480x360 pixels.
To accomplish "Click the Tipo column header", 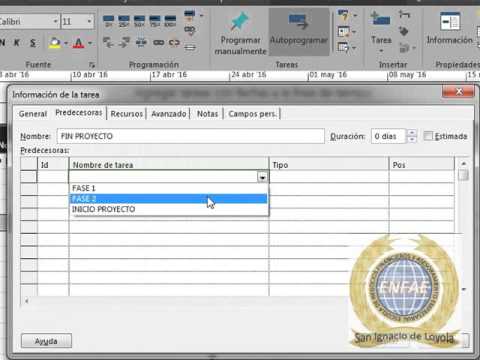I will click(329, 165).
